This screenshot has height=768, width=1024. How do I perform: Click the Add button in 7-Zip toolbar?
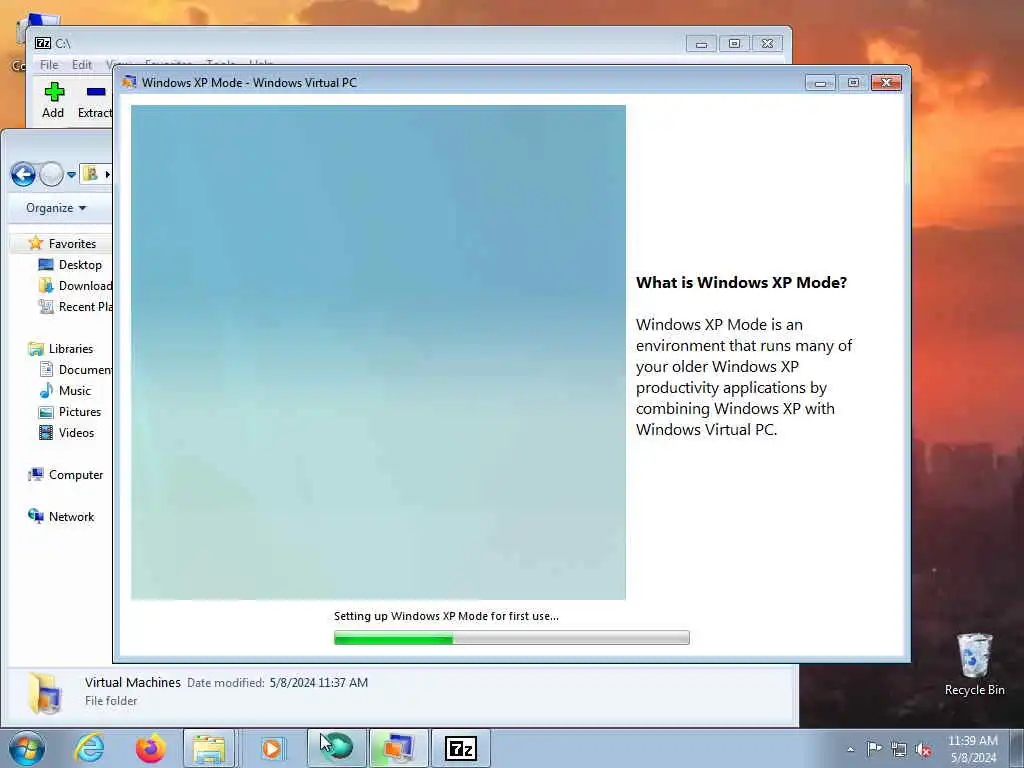point(53,100)
